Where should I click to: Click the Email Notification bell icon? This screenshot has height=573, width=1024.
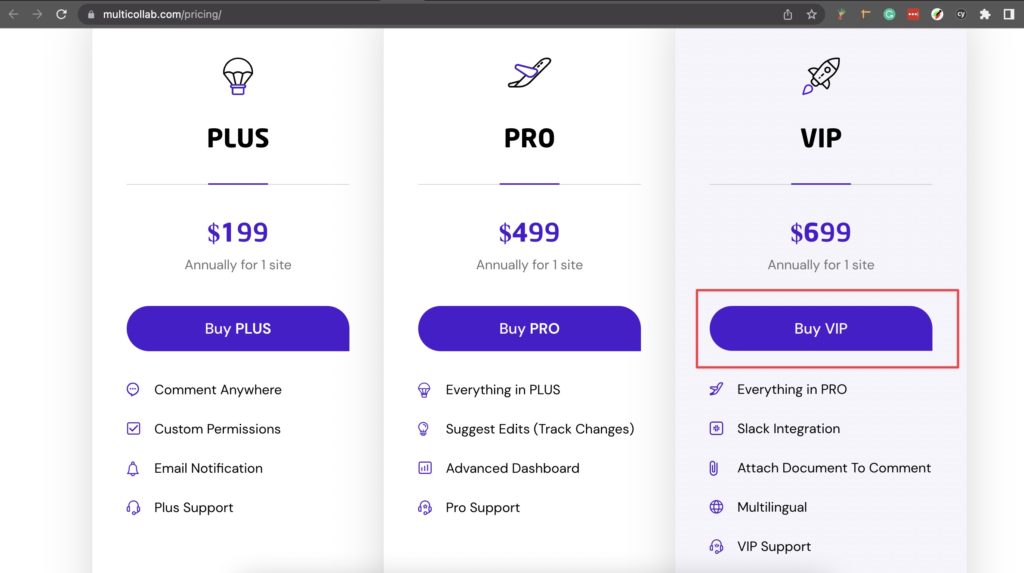coord(133,468)
